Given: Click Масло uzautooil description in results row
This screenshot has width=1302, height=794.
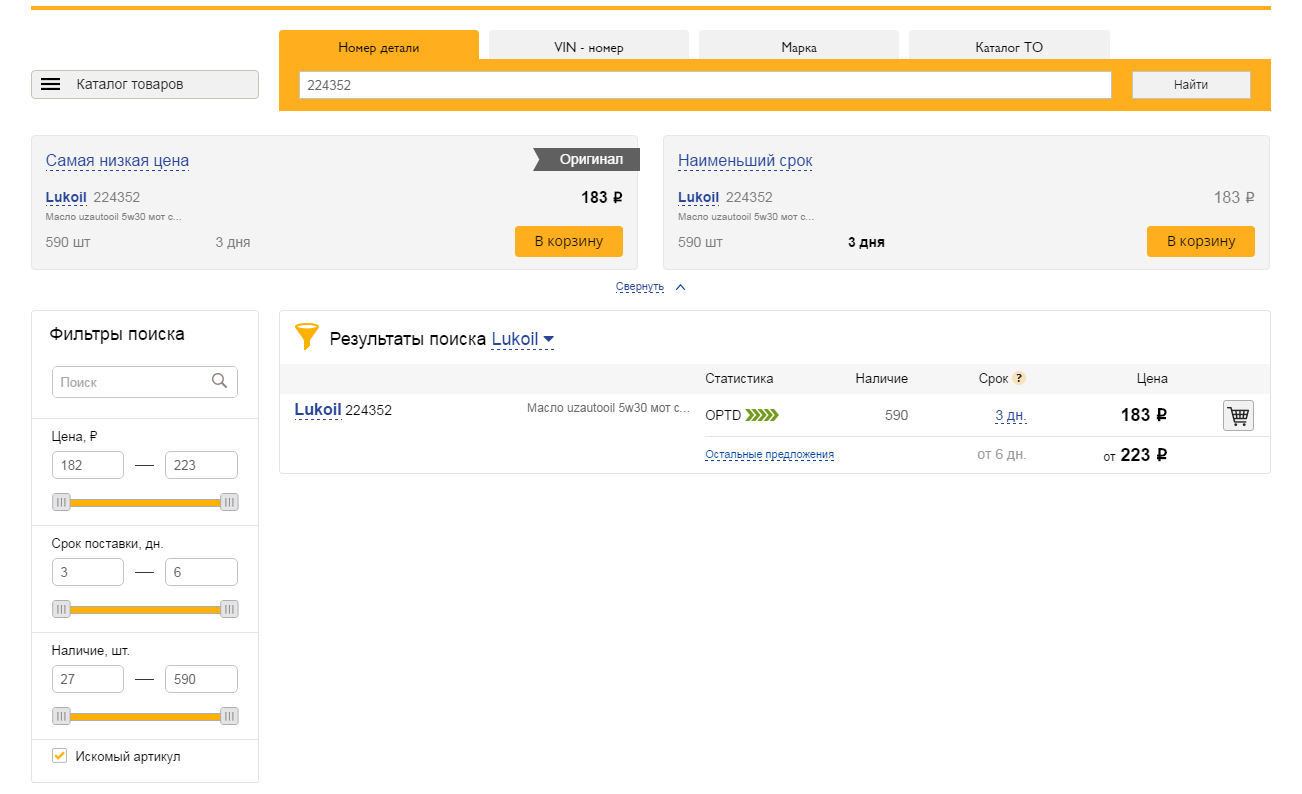Looking at the screenshot, I should [608, 408].
